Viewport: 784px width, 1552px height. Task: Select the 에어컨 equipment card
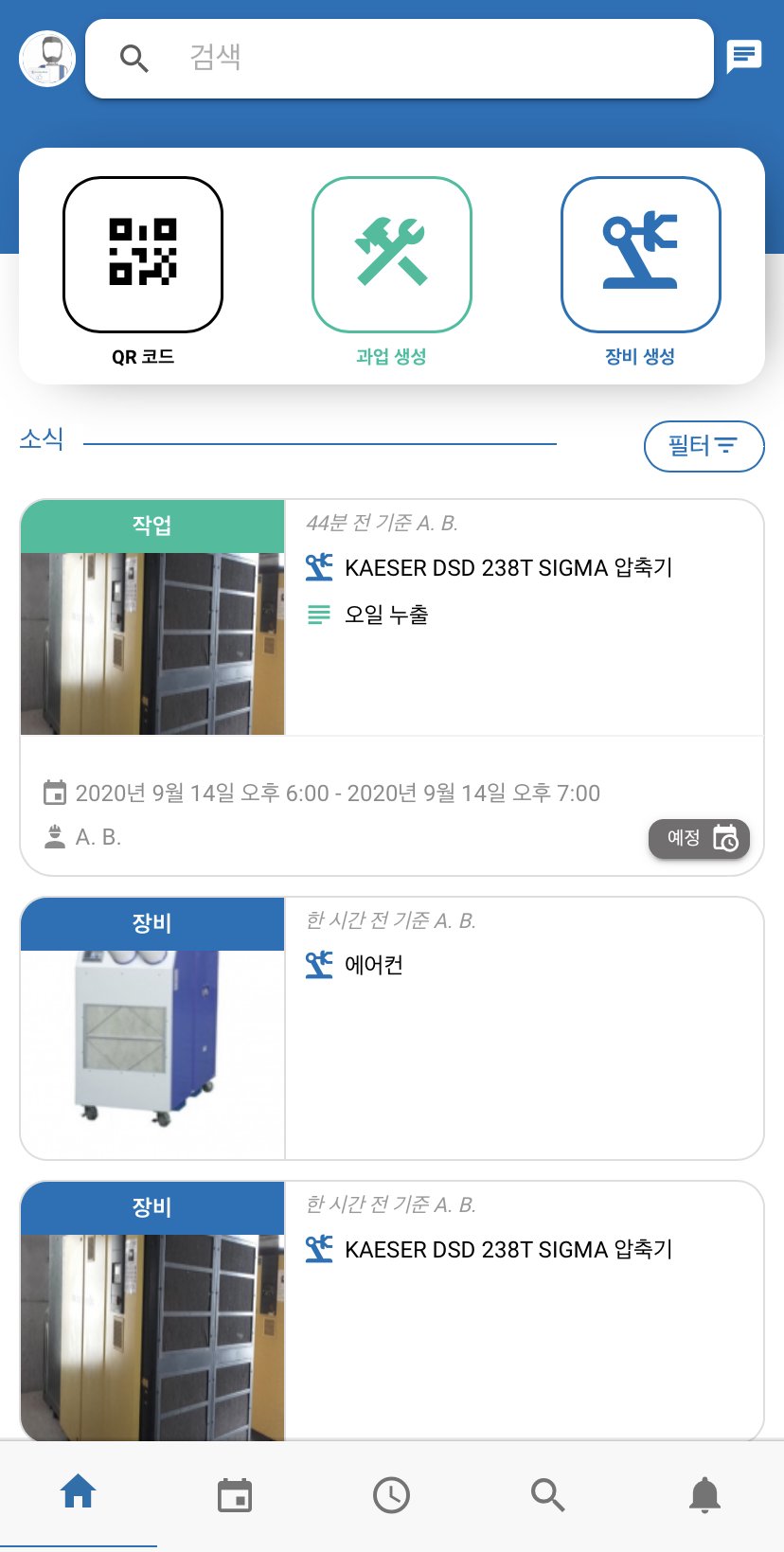click(392, 1028)
